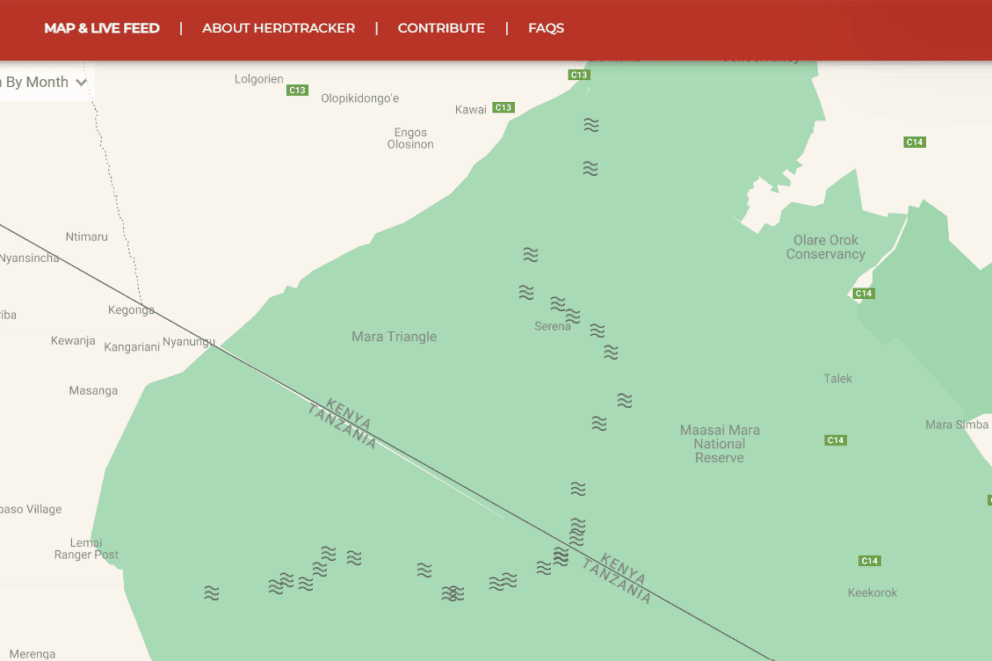Click the C13 road badge below Lolgorien
The image size is (992, 661).
click(x=297, y=90)
